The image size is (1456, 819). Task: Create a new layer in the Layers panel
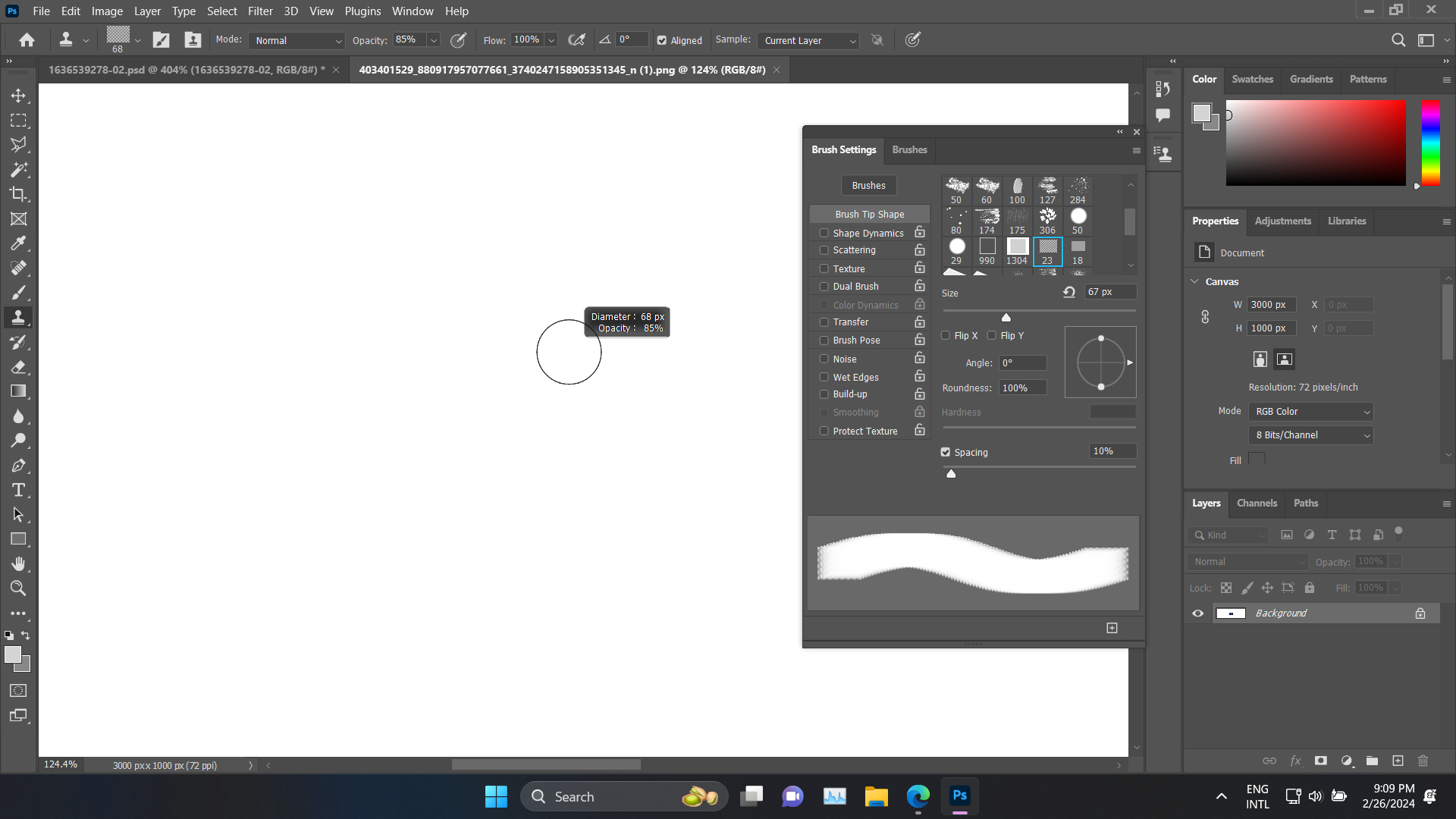(x=1398, y=761)
